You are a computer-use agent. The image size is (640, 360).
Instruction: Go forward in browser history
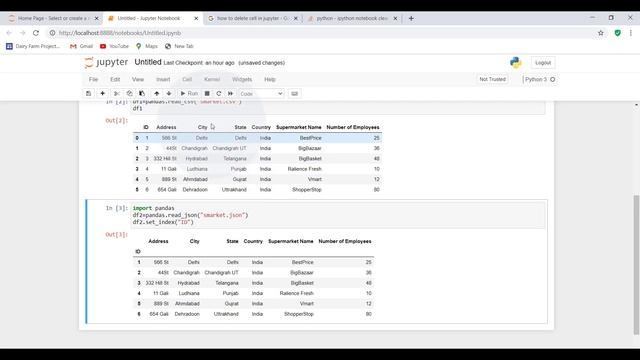point(22,33)
